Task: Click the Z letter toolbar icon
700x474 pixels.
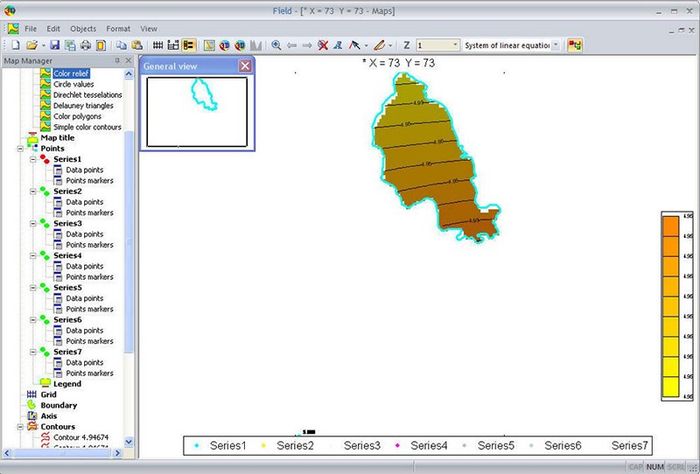Action: (407, 45)
